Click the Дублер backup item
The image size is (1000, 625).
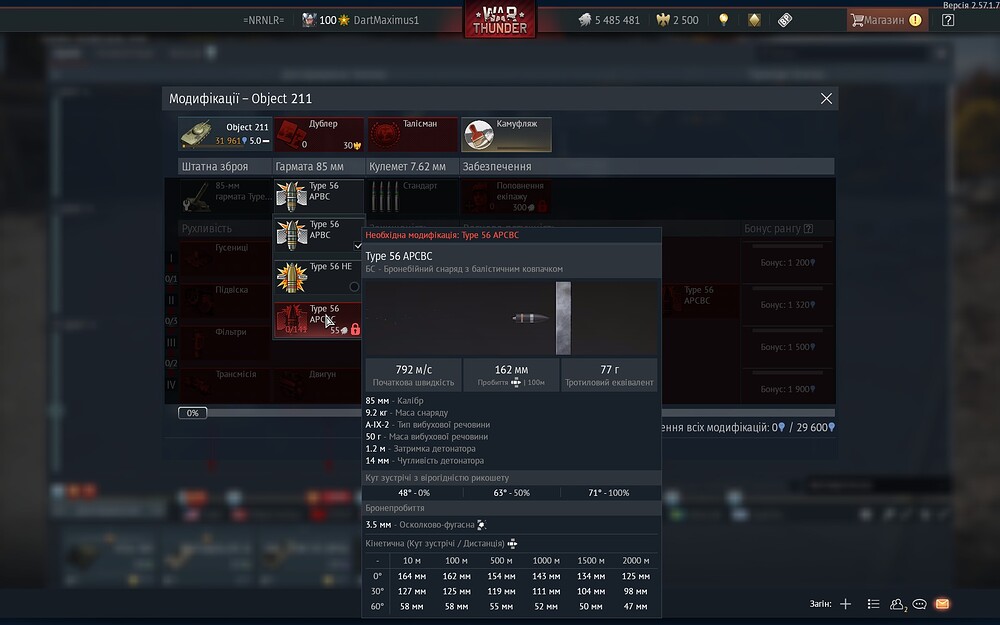tap(319, 134)
